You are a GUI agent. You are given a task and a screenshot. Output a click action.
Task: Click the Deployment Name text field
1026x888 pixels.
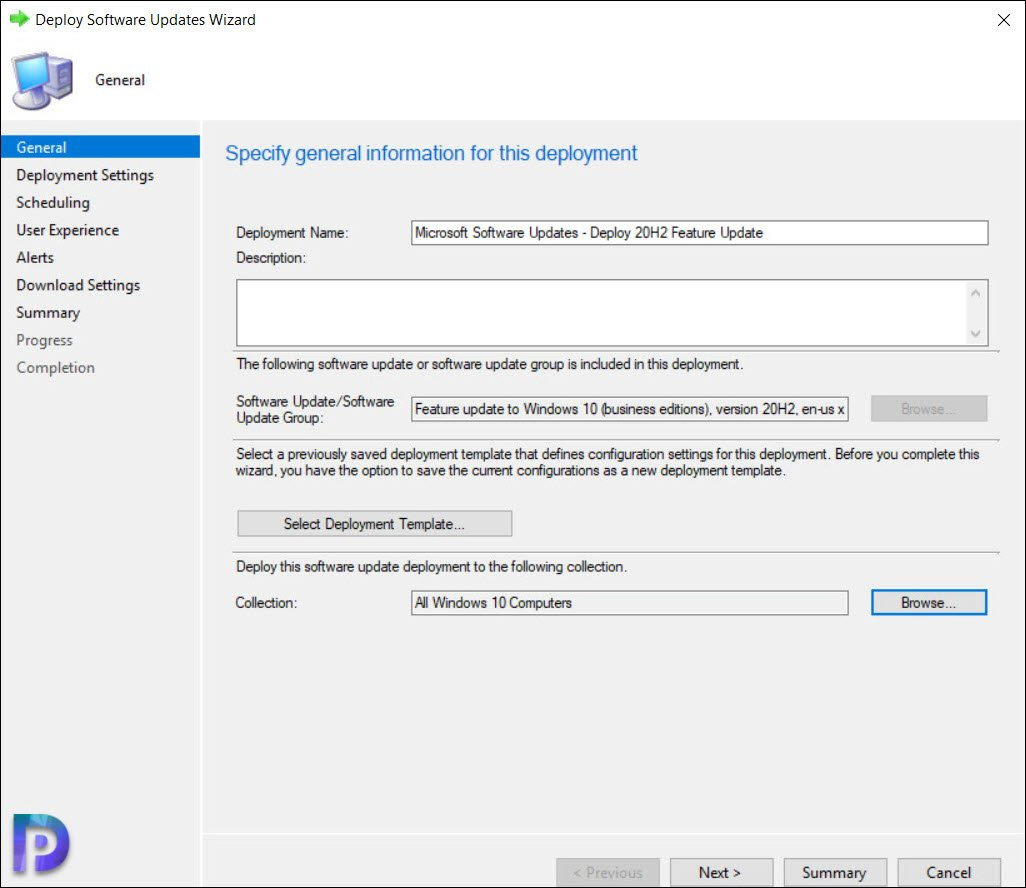(699, 233)
